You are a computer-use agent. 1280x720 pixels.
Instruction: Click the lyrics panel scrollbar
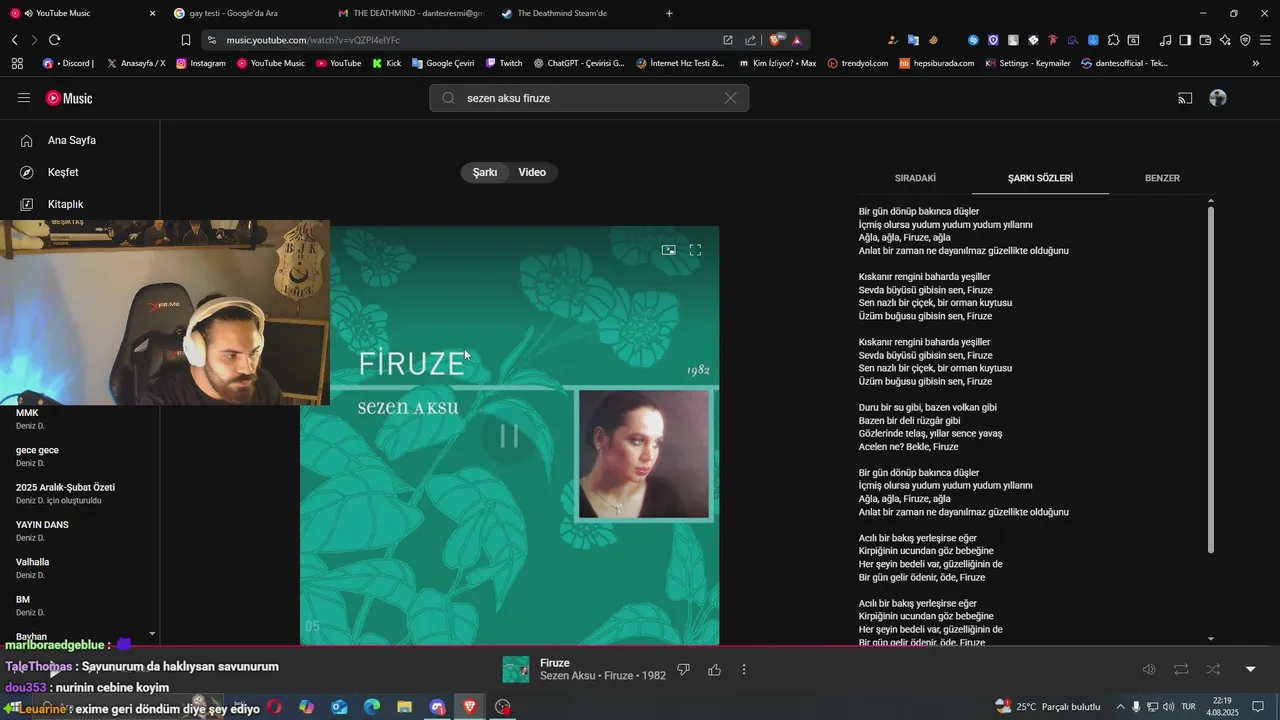click(1211, 378)
